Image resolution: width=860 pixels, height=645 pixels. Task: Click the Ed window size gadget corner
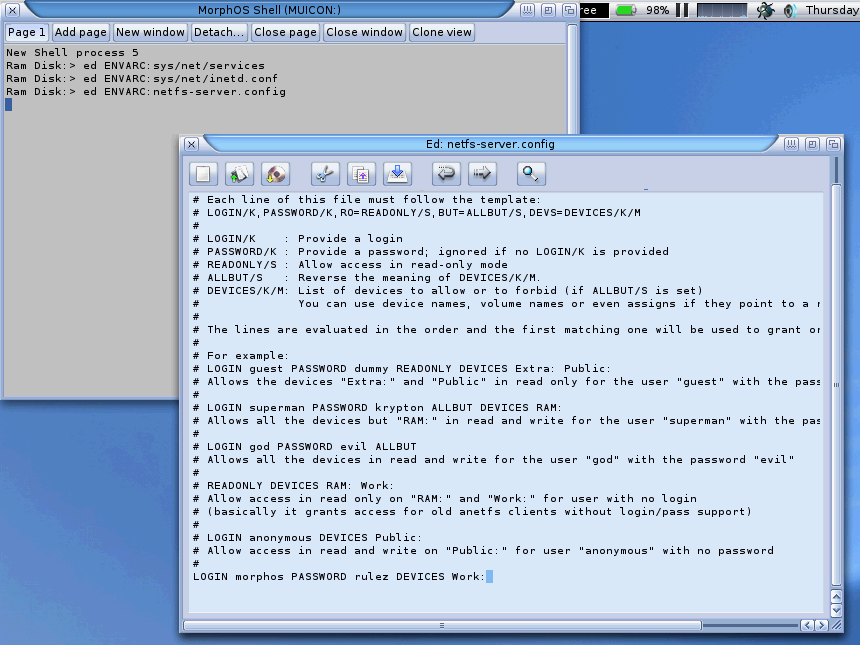pos(836,625)
